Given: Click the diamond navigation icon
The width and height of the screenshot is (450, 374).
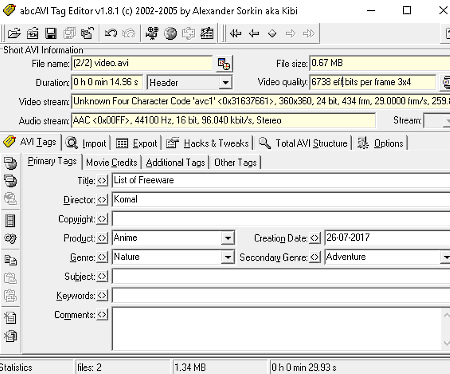Looking at the screenshot, I should (272, 33).
